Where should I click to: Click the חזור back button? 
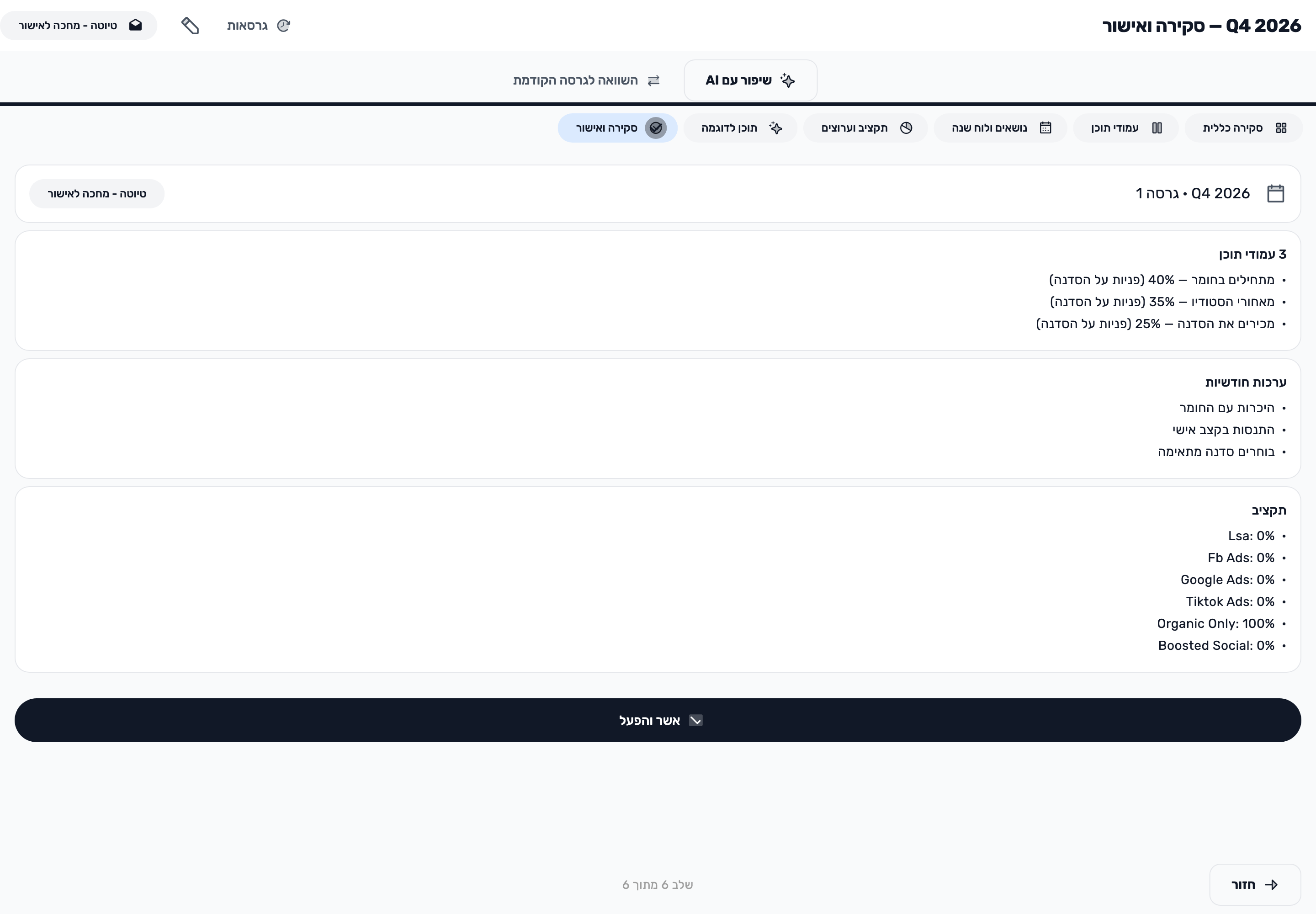point(1255,885)
